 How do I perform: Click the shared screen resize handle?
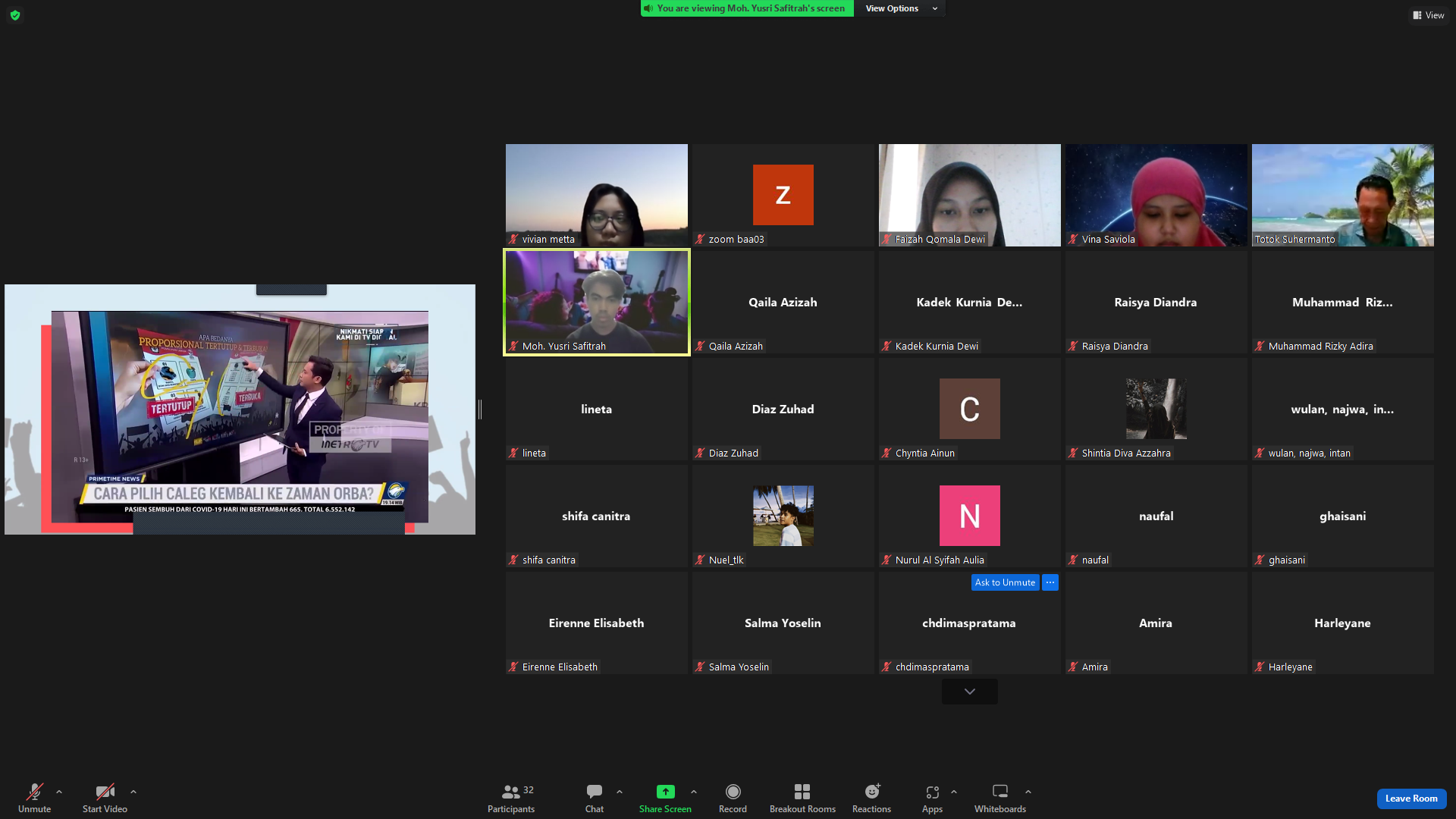(x=480, y=409)
